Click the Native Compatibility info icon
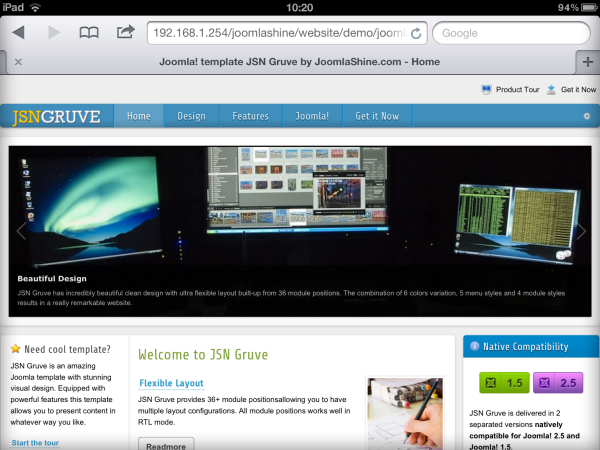The image size is (600, 450). click(x=474, y=346)
